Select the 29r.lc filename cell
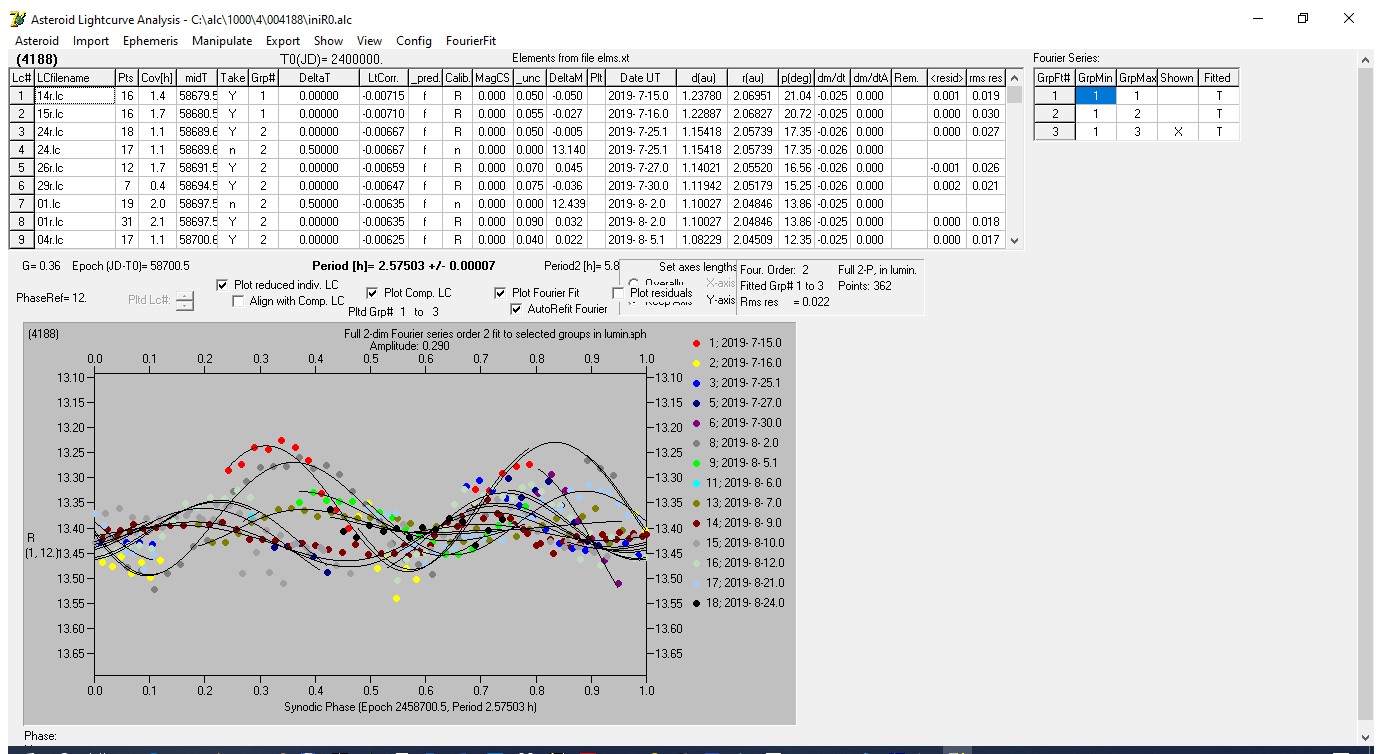 (x=74, y=186)
